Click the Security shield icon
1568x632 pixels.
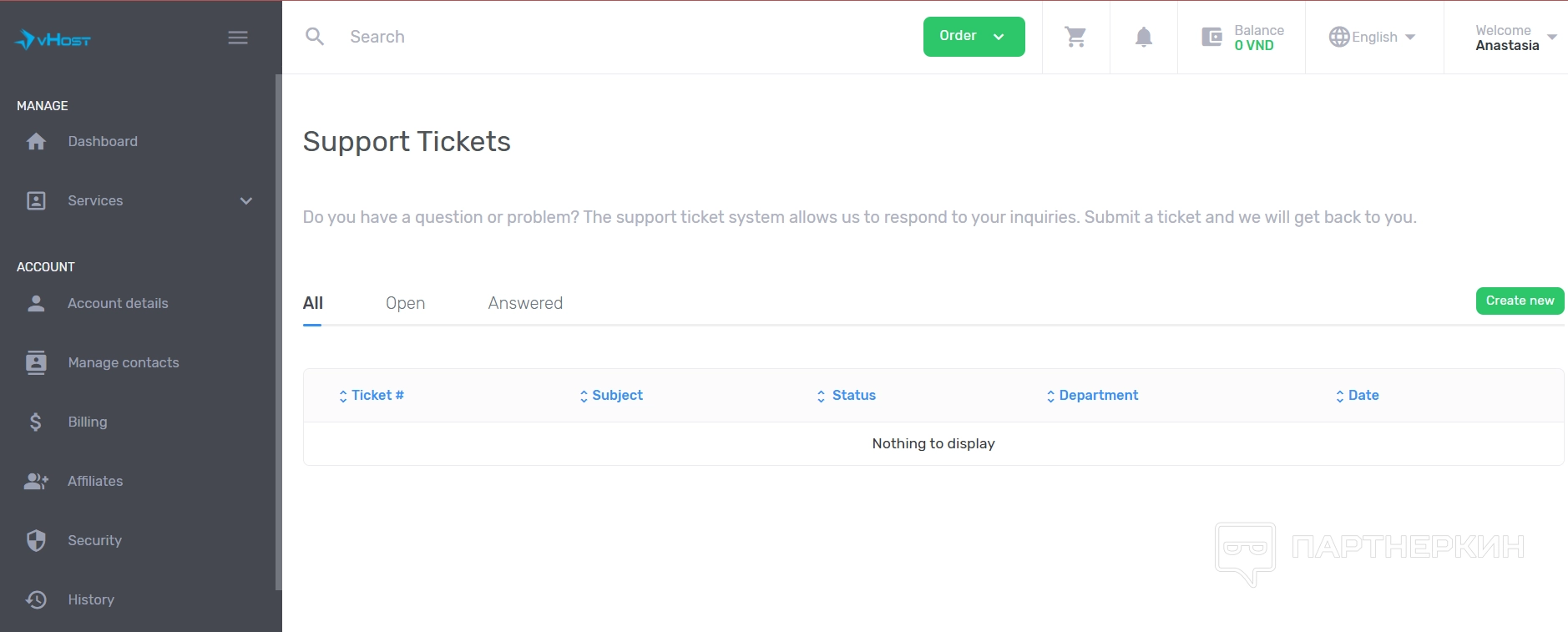click(x=36, y=541)
